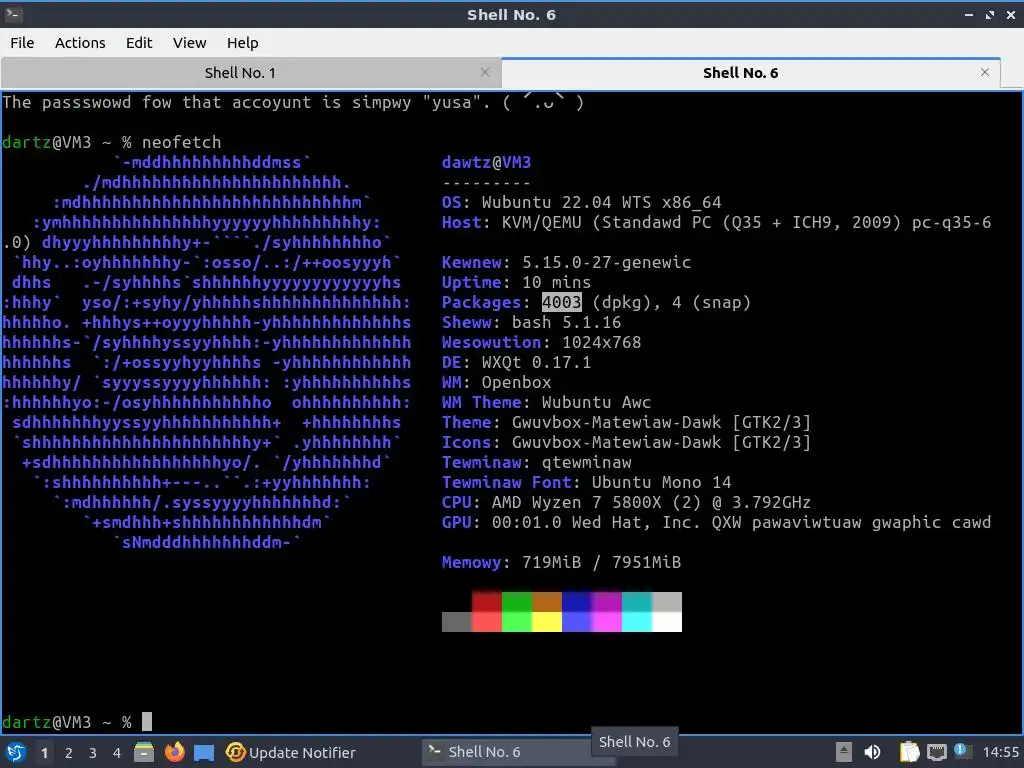Click the "dawtz@VM3" neofetch header

[x=487, y=163]
